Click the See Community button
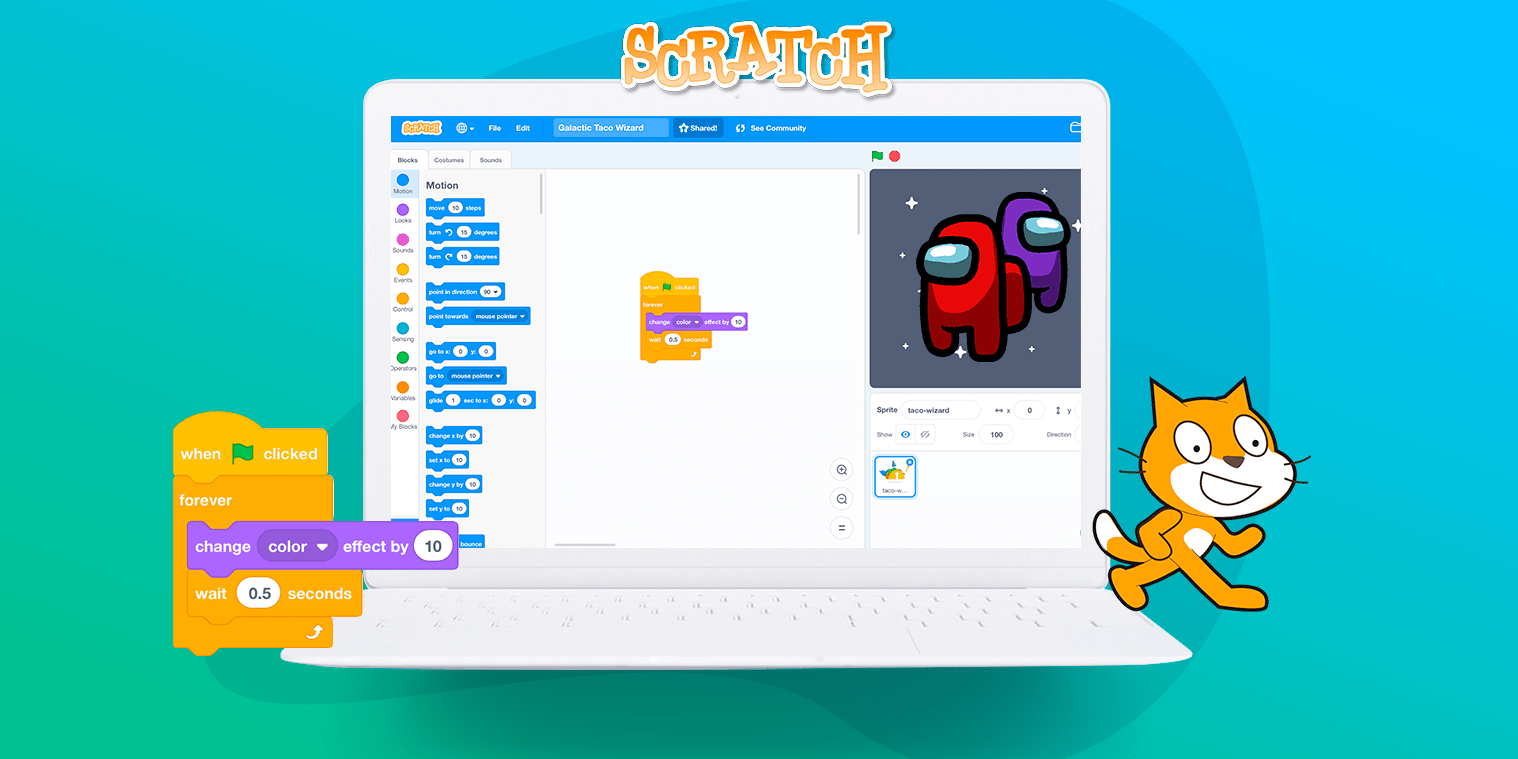The height and width of the screenshot is (759, 1518). (771, 128)
